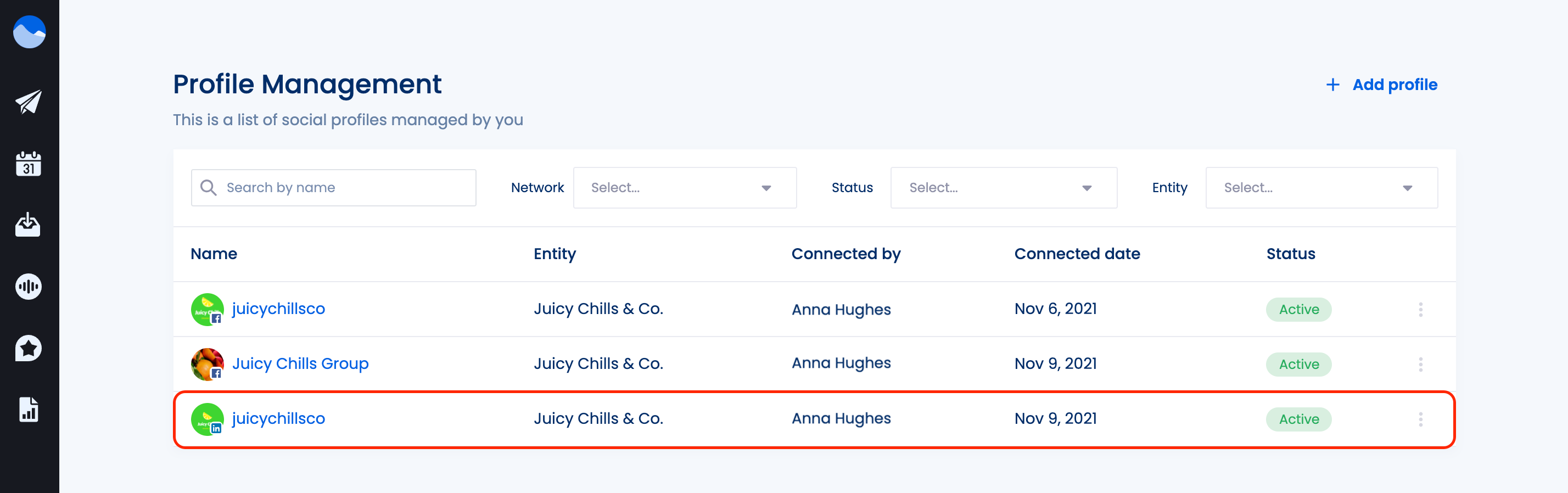
Task: Click the Connected date column header
Action: click(x=1077, y=254)
